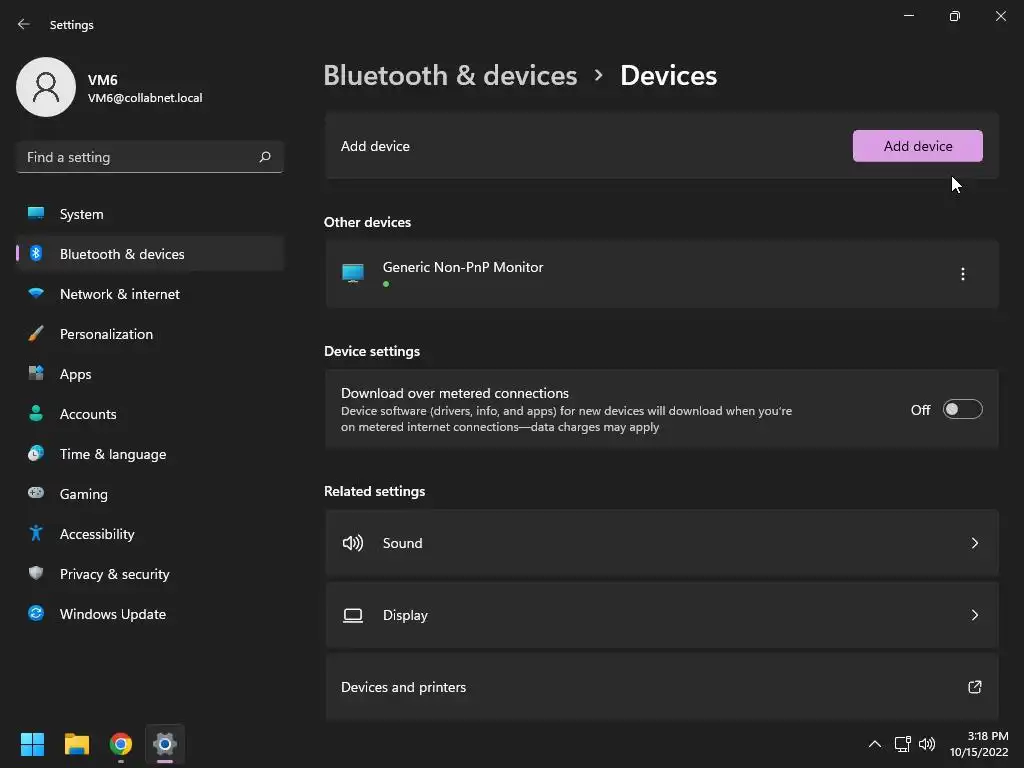Select the Personalization paintbrush icon
Image resolution: width=1024 pixels, height=768 pixels.
[36, 334]
